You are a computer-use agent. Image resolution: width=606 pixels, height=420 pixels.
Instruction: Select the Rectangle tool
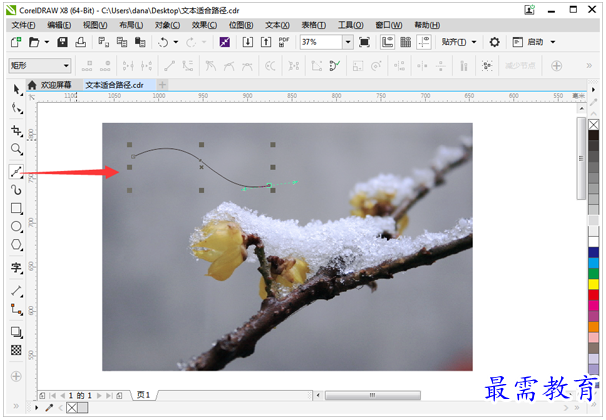[16, 209]
